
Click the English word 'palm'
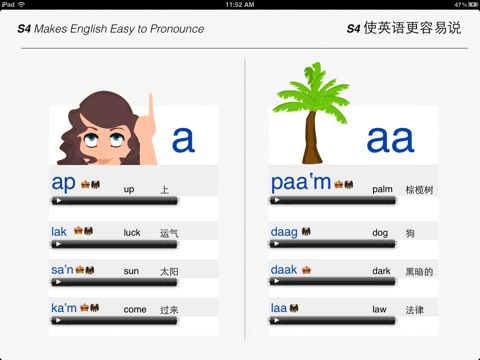[382, 189]
